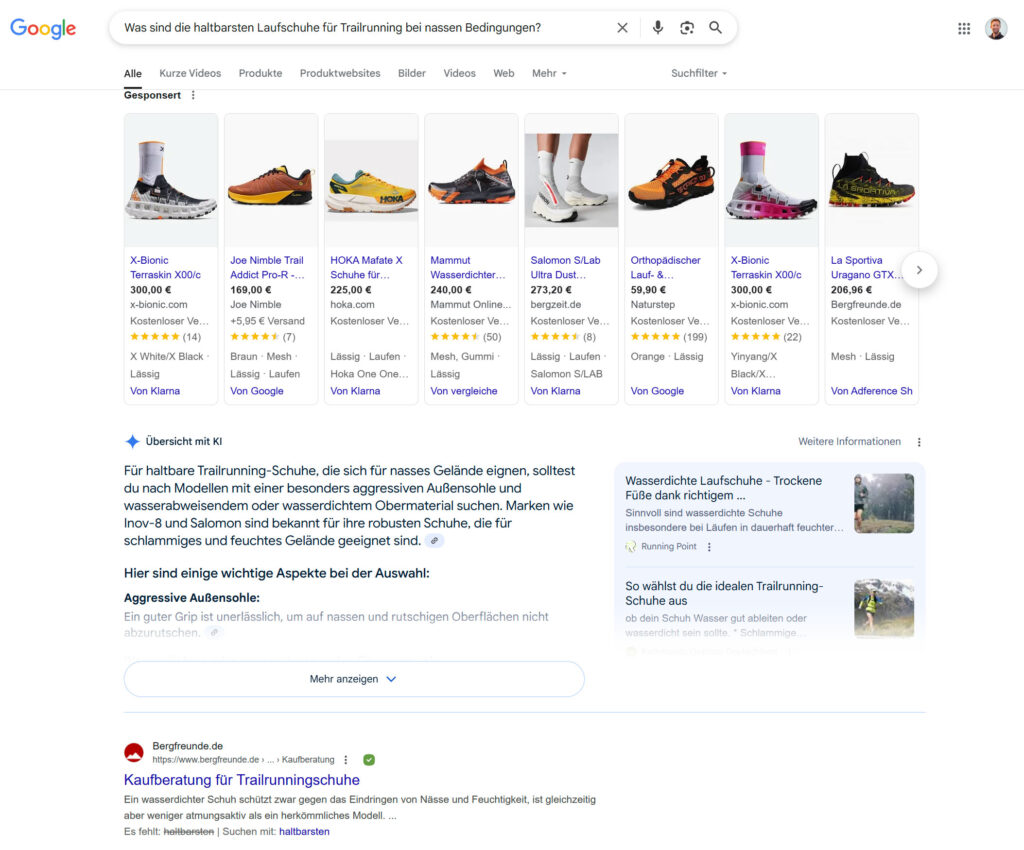Click the 'Aggressive Außensohle:' heading

tap(192, 598)
